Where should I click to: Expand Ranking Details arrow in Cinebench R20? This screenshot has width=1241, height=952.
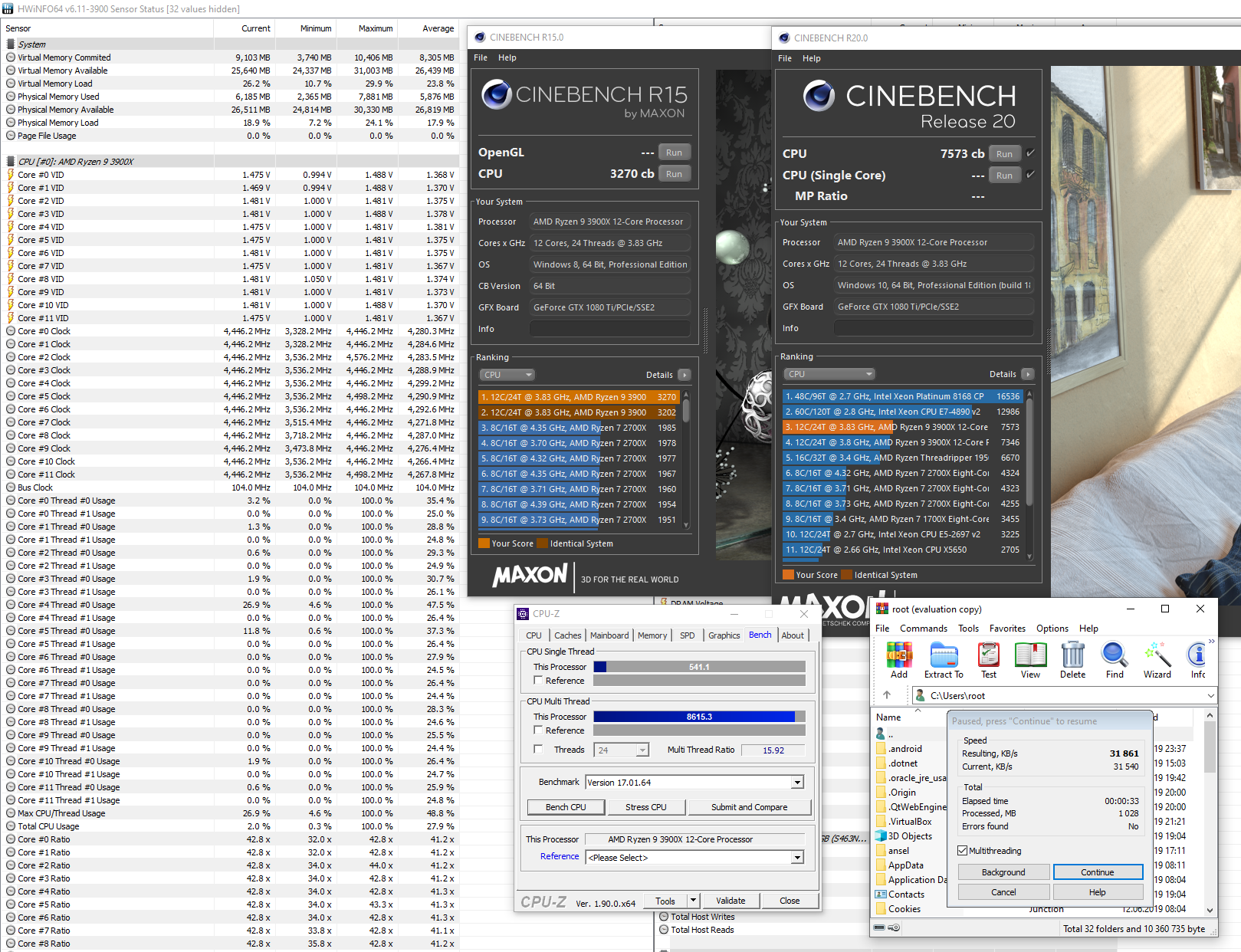click(x=1028, y=374)
